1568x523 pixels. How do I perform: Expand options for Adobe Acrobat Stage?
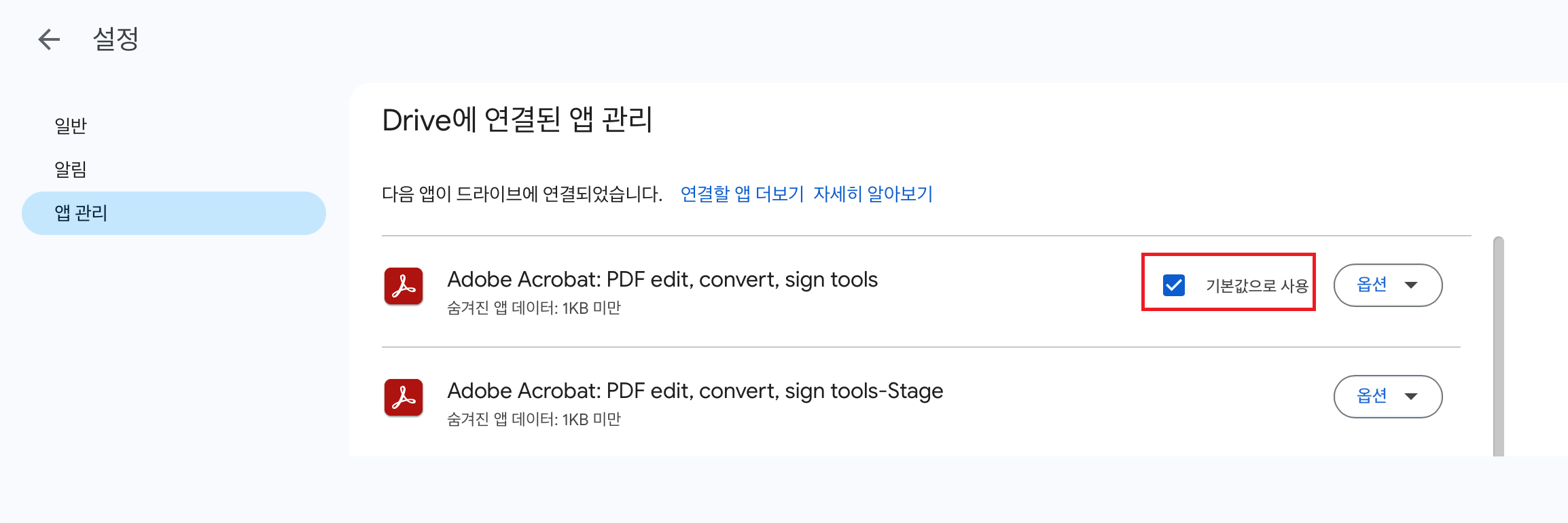point(1387,397)
